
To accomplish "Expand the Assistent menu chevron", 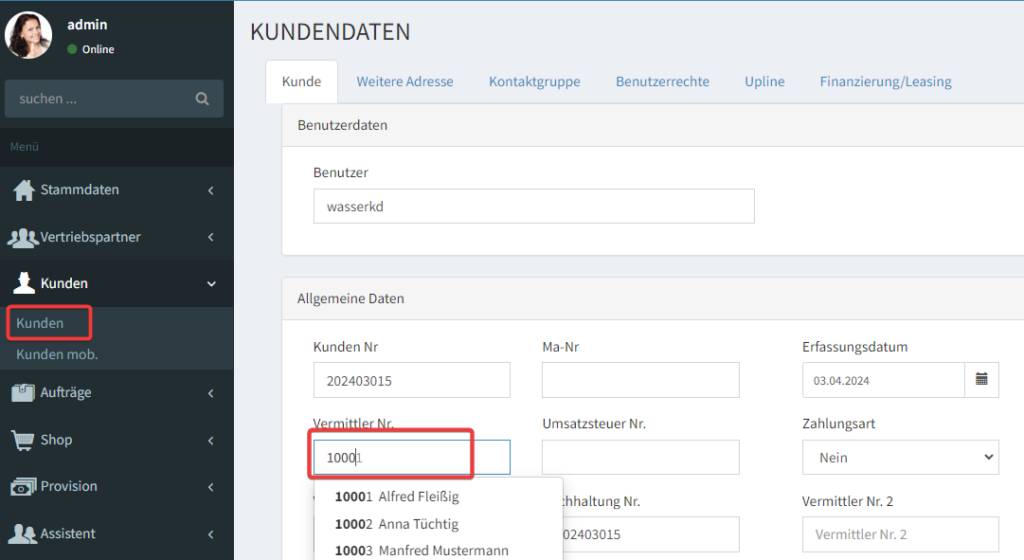I will click(x=211, y=534).
